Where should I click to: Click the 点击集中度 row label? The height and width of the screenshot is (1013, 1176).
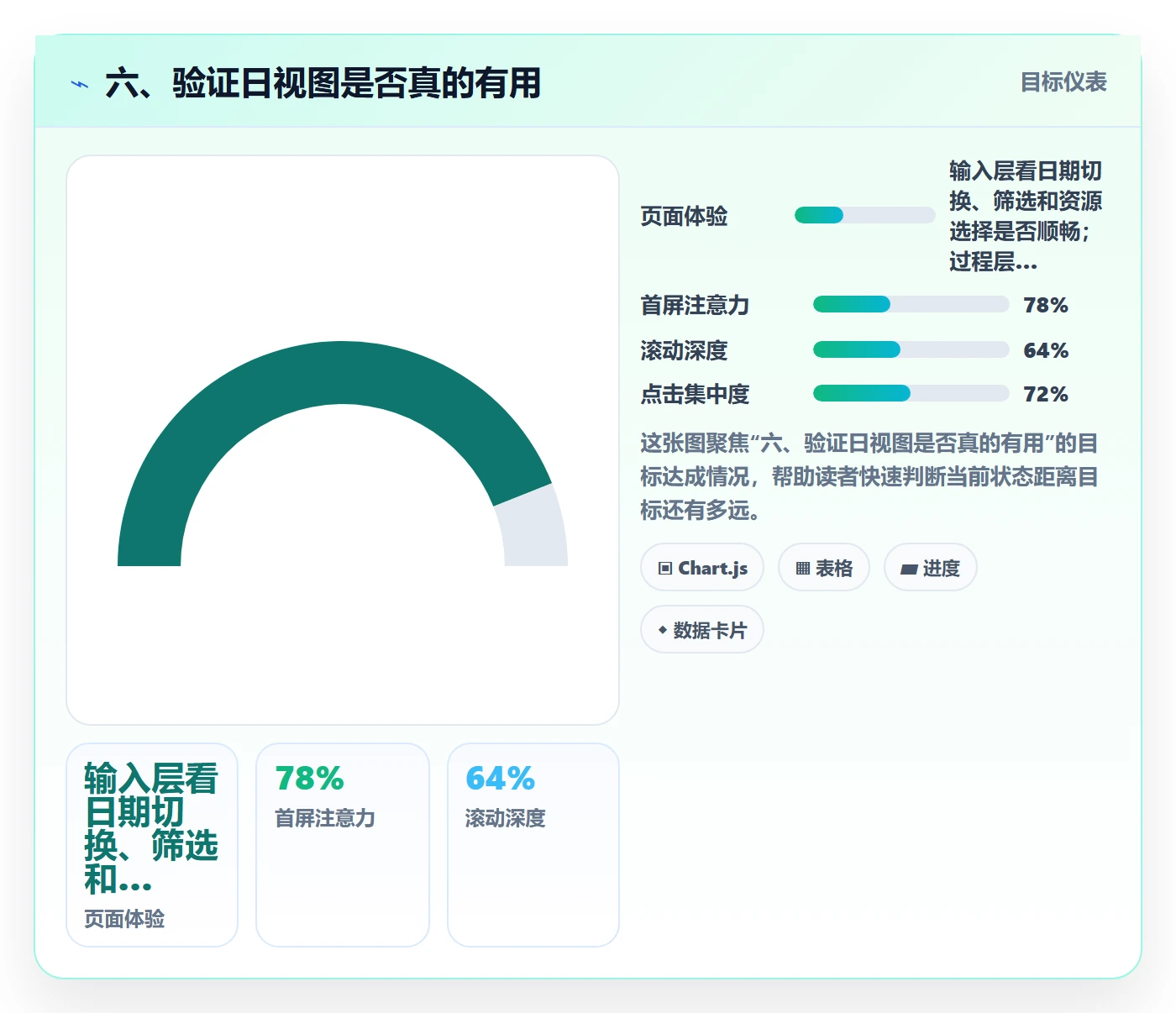695,394
